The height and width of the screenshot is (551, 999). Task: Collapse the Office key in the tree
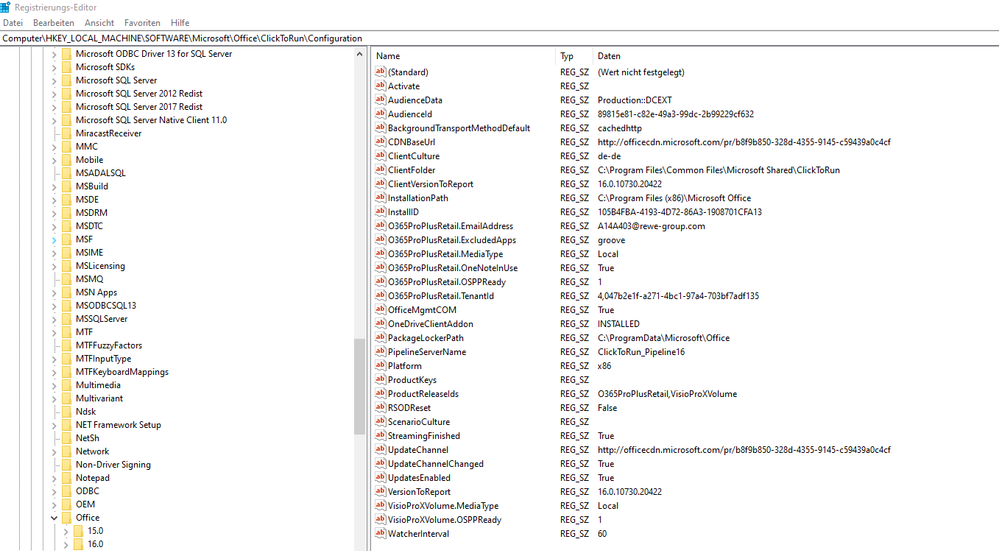click(54, 518)
